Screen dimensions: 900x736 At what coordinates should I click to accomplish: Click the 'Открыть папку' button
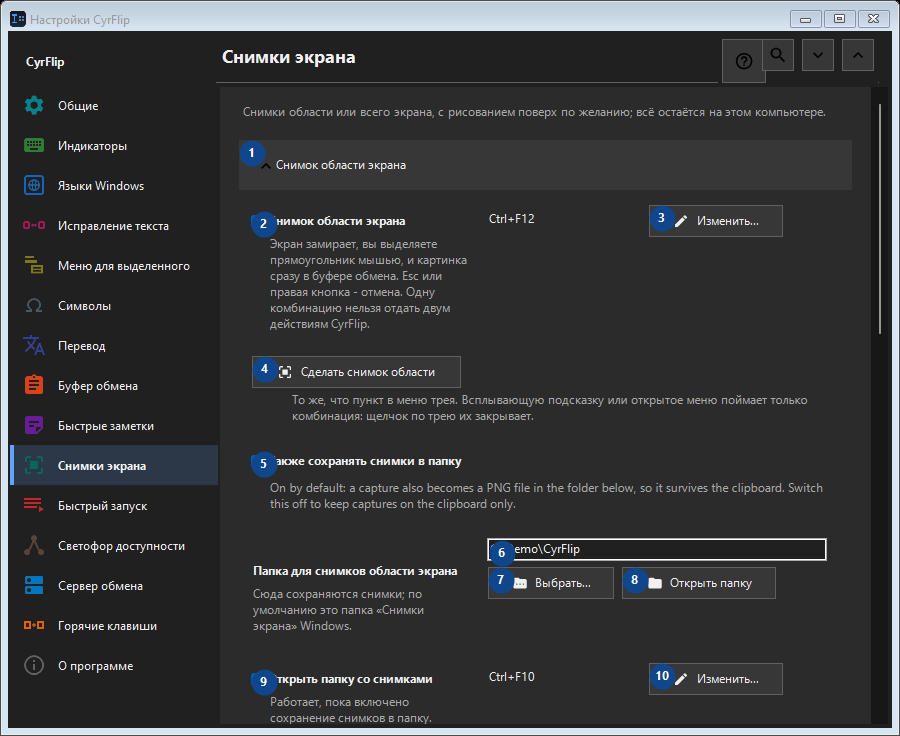[x=699, y=583]
